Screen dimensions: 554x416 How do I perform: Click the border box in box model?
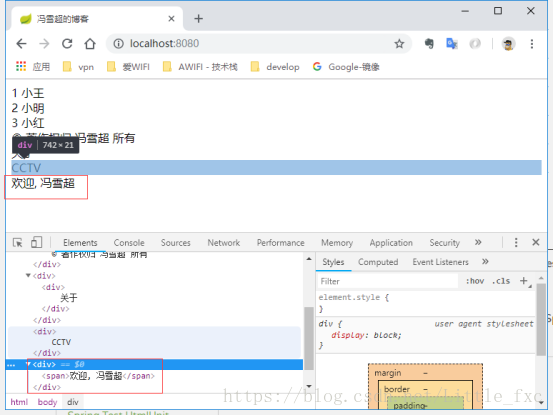point(397,389)
